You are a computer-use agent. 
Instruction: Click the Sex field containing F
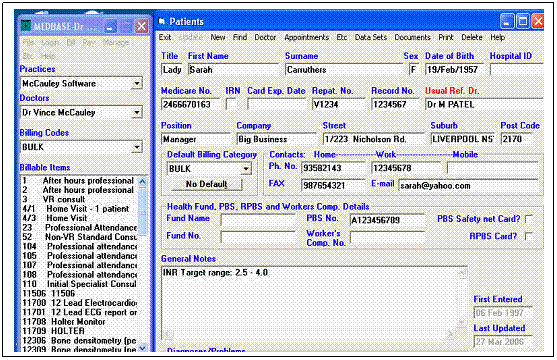tap(413, 70)
